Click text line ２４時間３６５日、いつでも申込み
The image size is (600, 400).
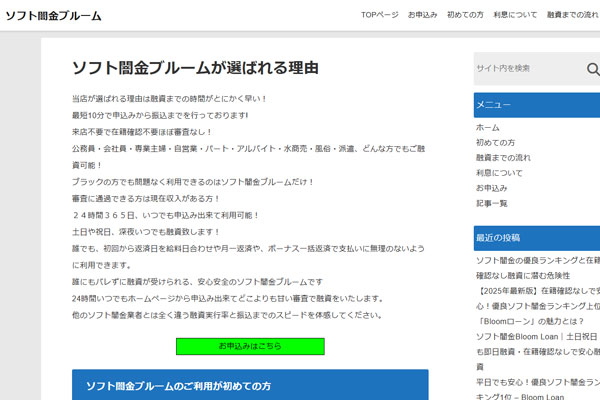point(165,215)
